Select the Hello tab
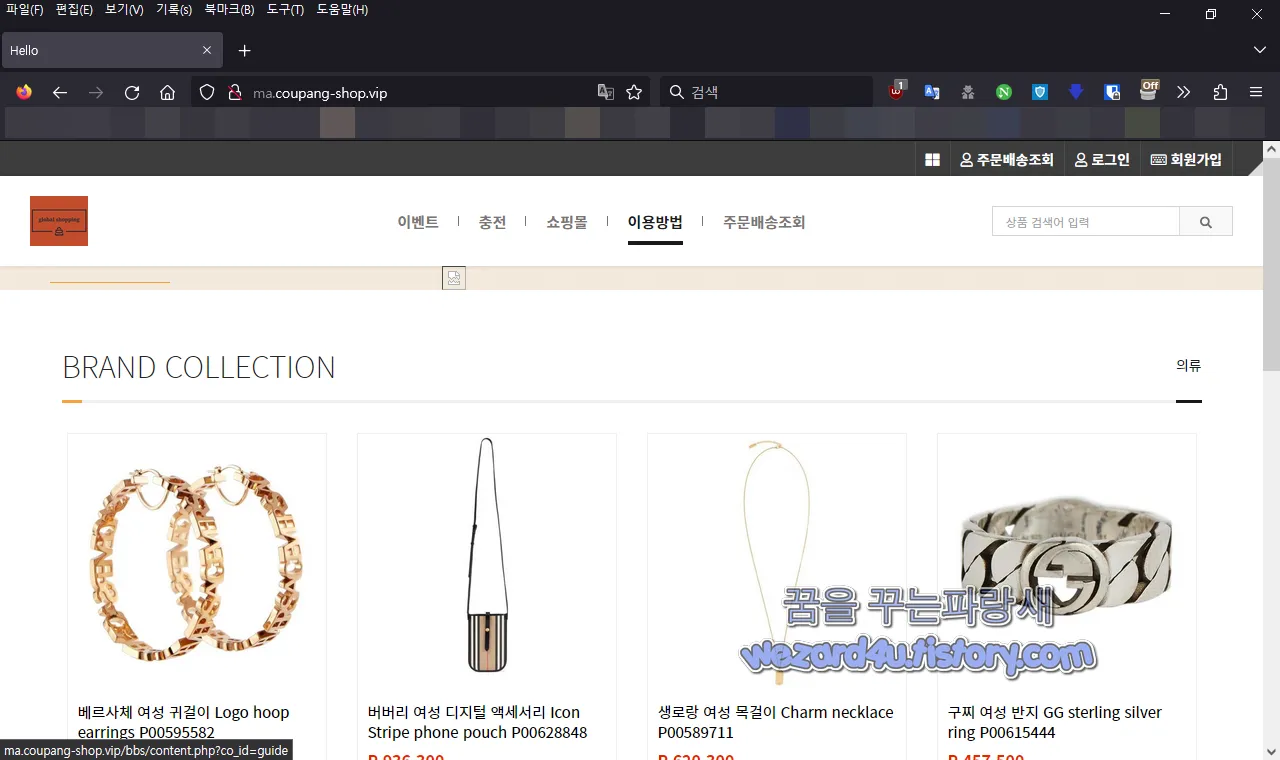 pos(110,50)
